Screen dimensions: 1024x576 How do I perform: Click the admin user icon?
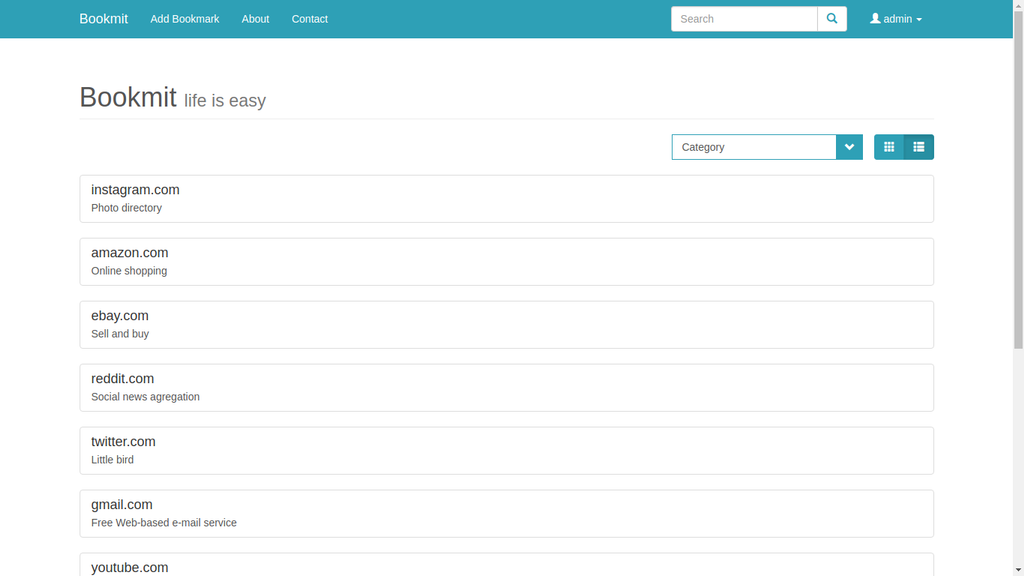click(875, 18)
